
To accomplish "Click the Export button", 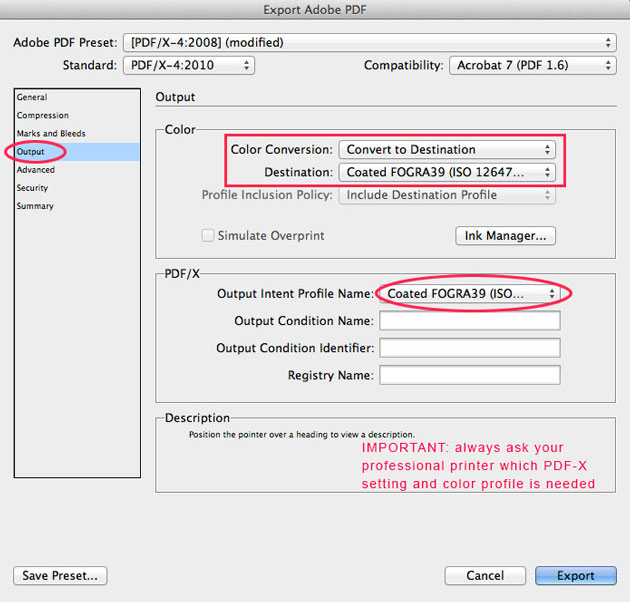I will click(576, 576).
